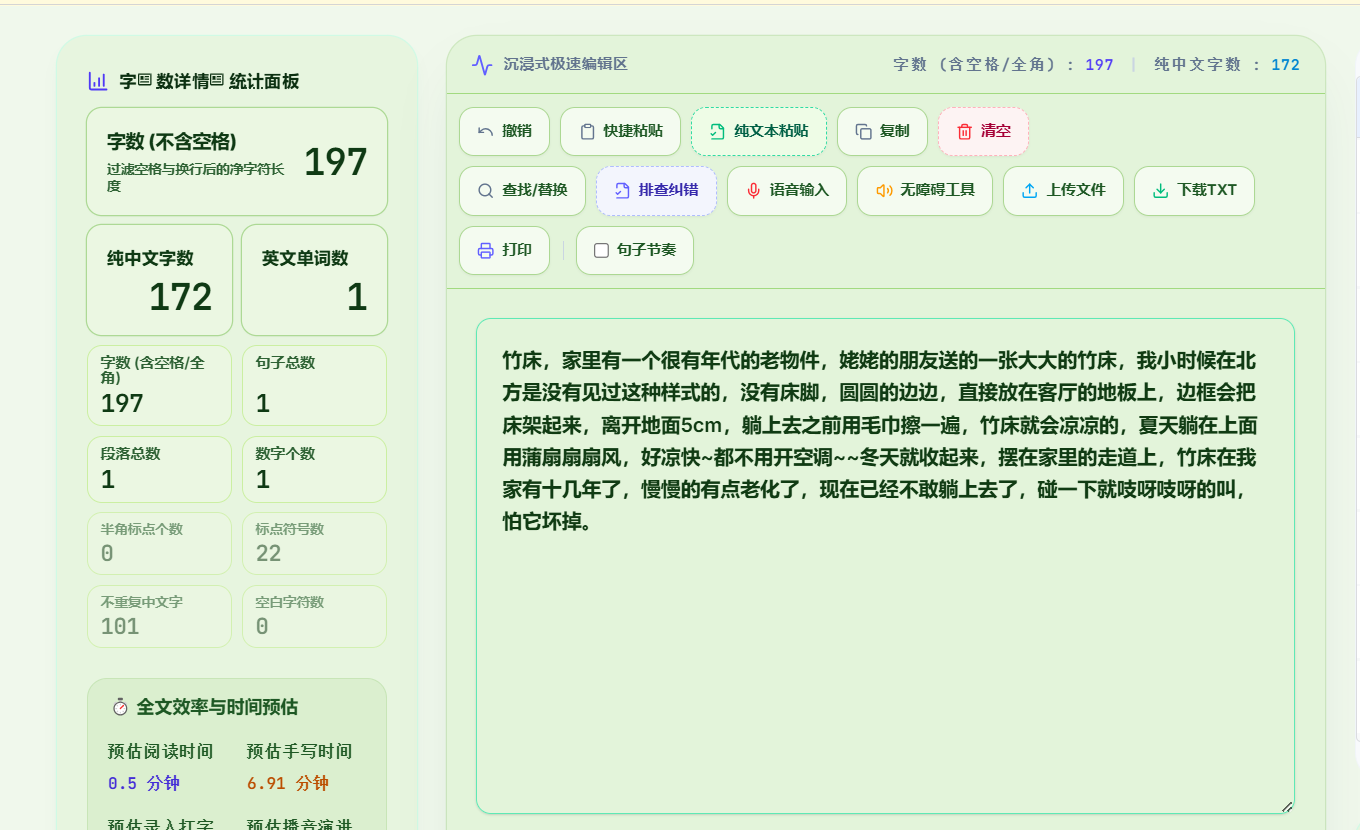Click the 字数 (含空格/全角) small card
Screen dimensions: 1360x830
point(159,384)
